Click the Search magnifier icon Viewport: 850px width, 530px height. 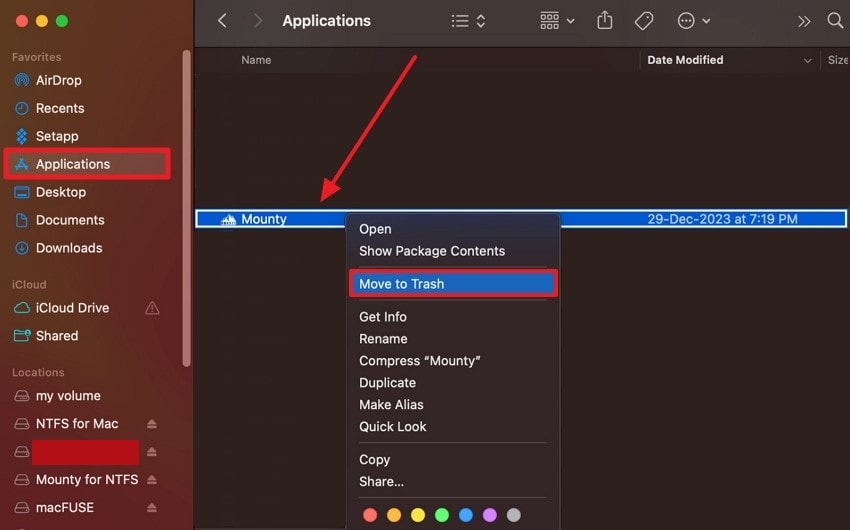pos(835,21)
